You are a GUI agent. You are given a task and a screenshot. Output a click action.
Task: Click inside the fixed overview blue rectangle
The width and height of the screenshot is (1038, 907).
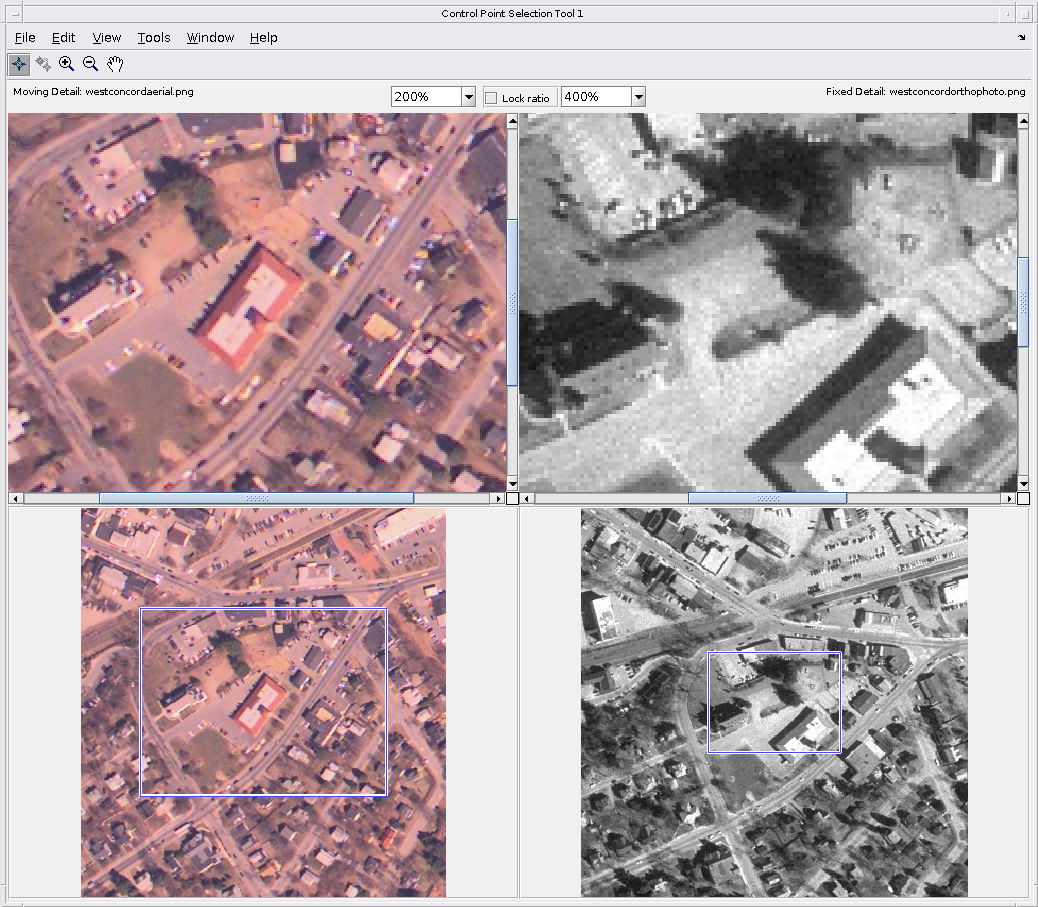[773, 702]
